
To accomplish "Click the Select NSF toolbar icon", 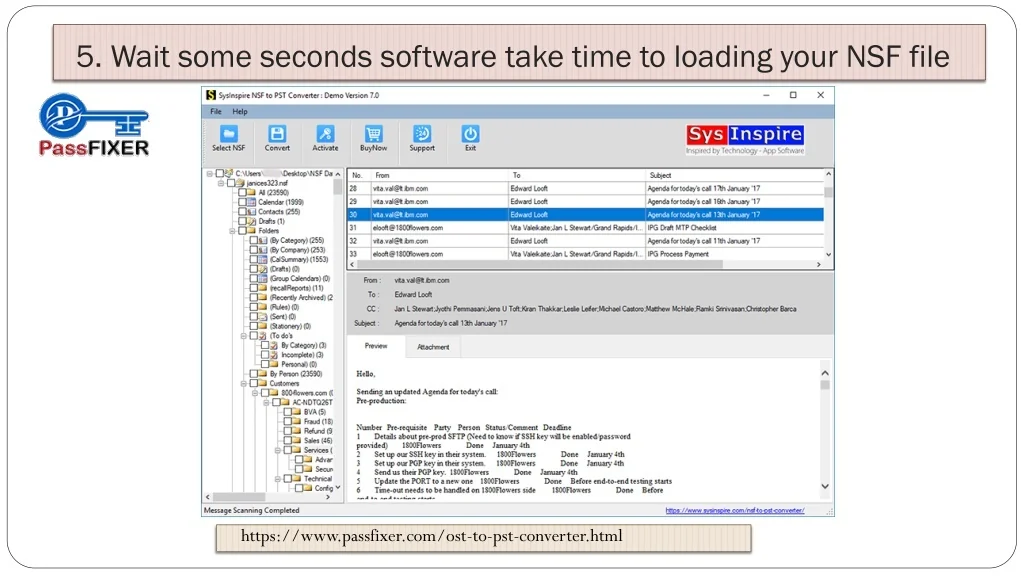I will (x=228, y=134).
